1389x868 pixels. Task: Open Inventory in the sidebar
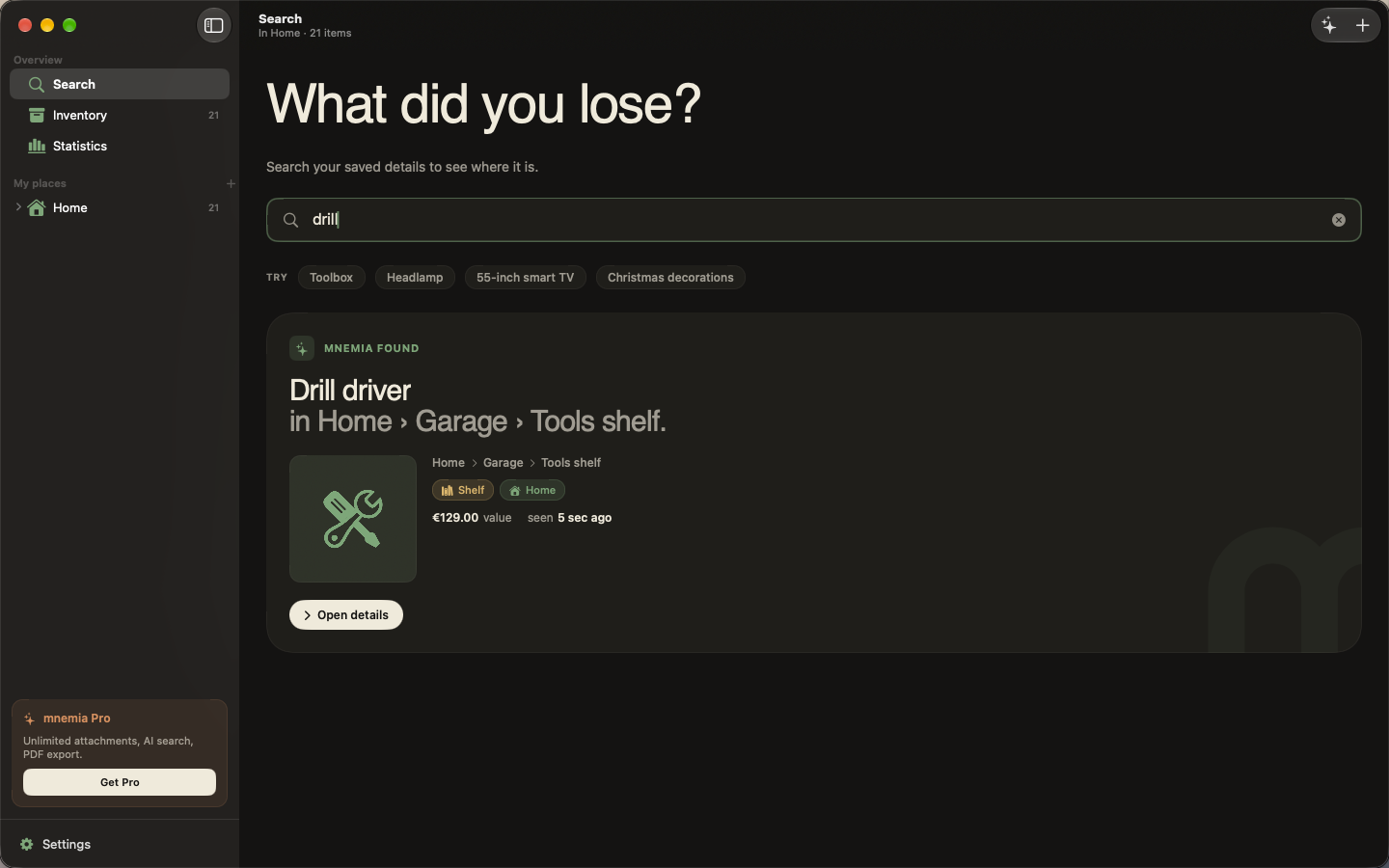coord(120,116)
